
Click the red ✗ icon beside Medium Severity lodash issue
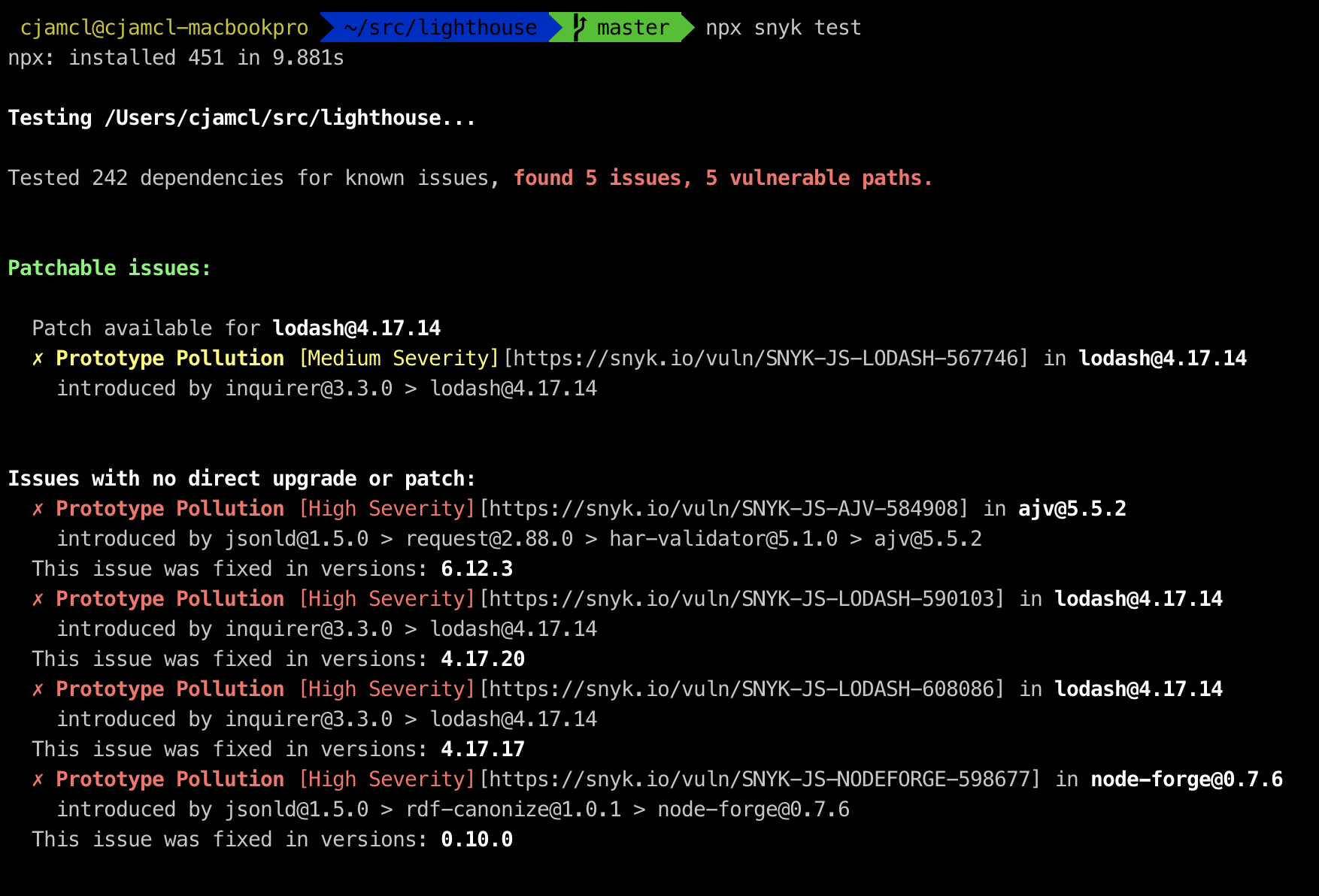[x=37, y=359]
